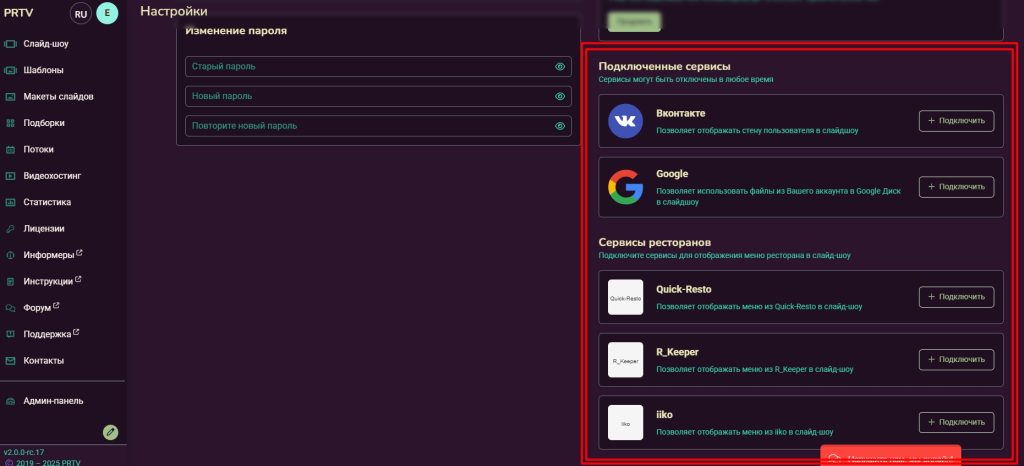Open the Лицензии page
The height and width of the screenshot is (466, 1024).
[x=44, y=228]
